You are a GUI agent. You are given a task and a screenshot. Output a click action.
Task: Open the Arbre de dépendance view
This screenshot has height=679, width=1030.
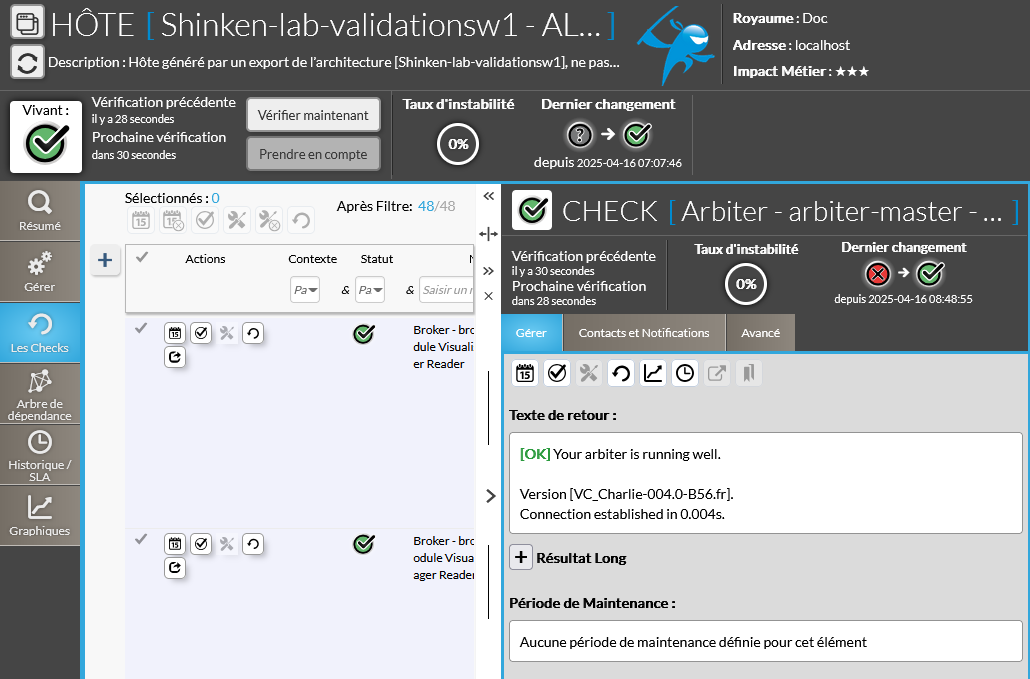click(40, 394)
